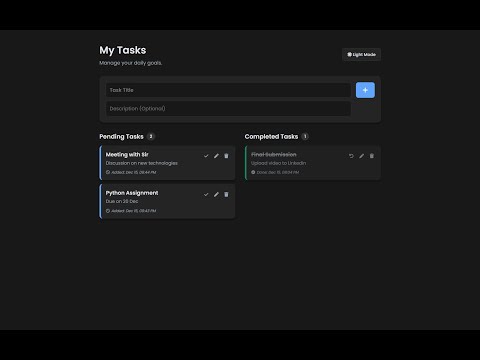Edit the 'Final Submission' task
This screenshot has height=360, width=480.
362,156
